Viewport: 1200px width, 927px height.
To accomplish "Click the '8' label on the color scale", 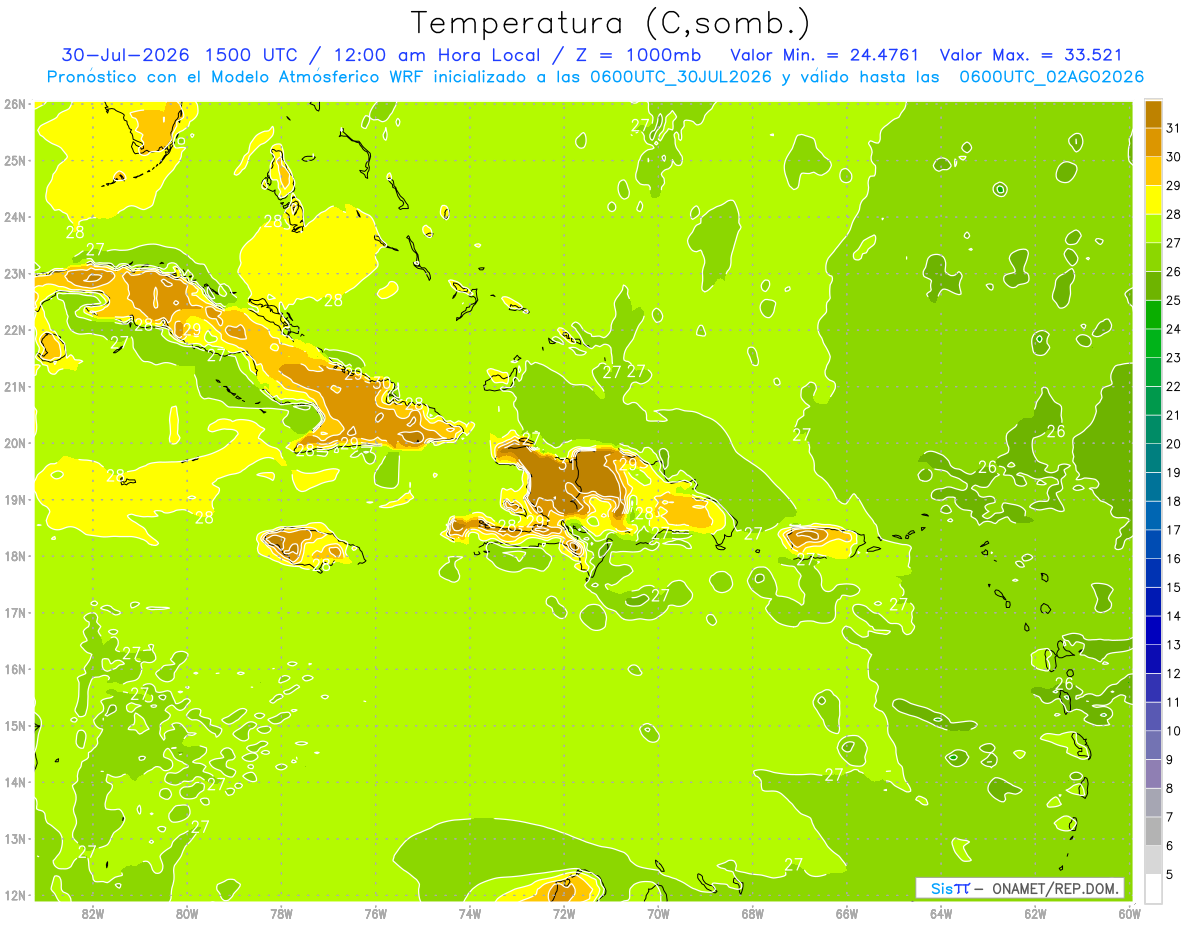I will [1171, 788].
